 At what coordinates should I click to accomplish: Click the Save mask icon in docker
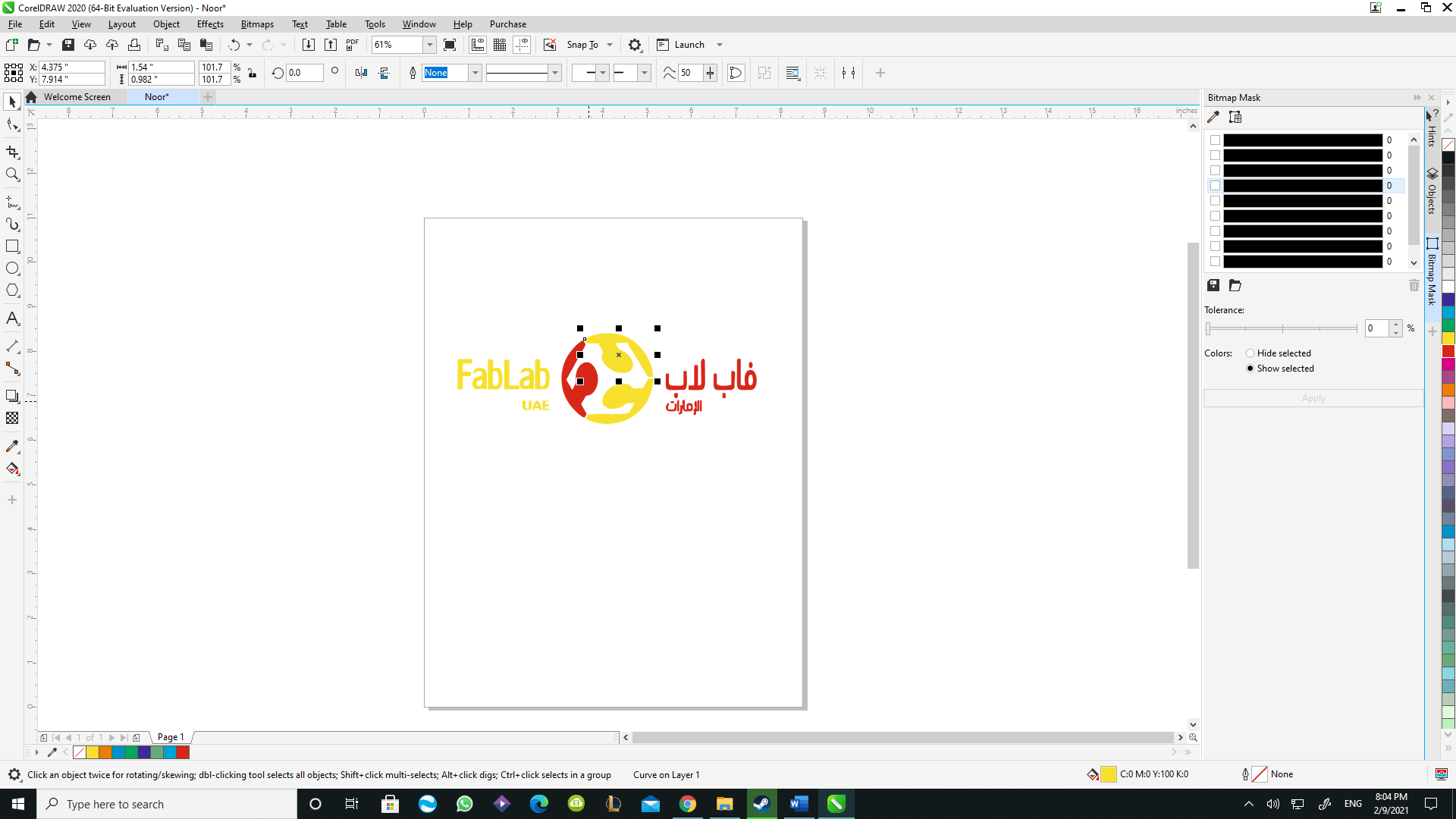(1213, 285)
